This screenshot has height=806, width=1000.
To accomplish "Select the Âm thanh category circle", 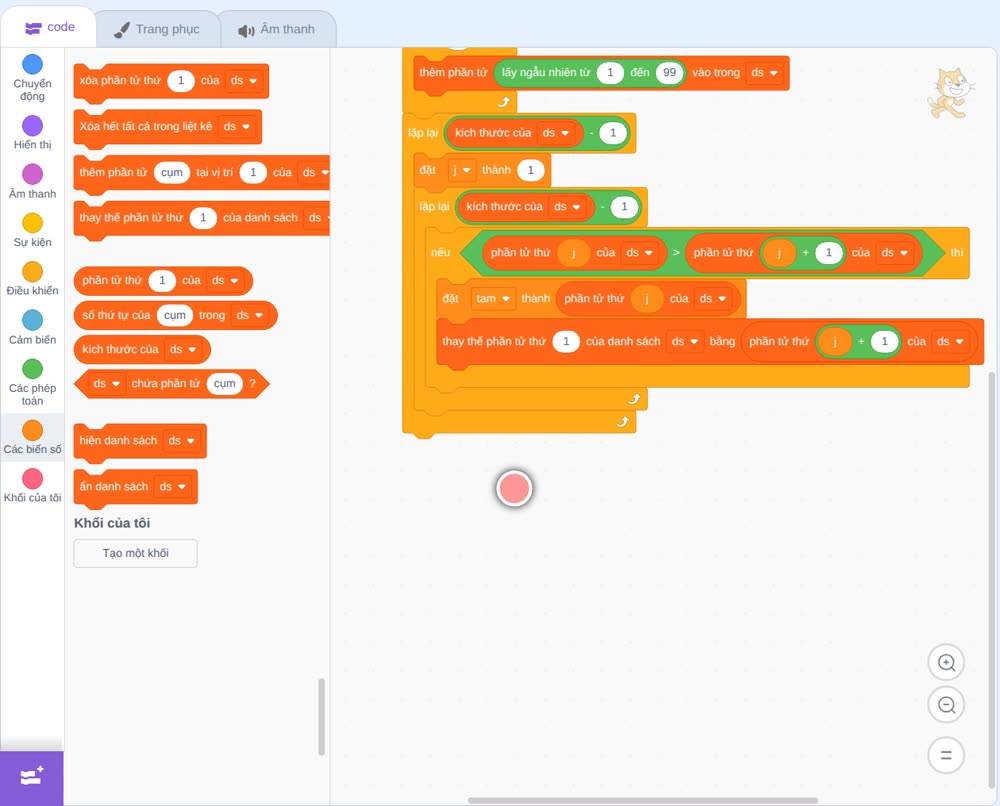I will [x=33, y=173].
